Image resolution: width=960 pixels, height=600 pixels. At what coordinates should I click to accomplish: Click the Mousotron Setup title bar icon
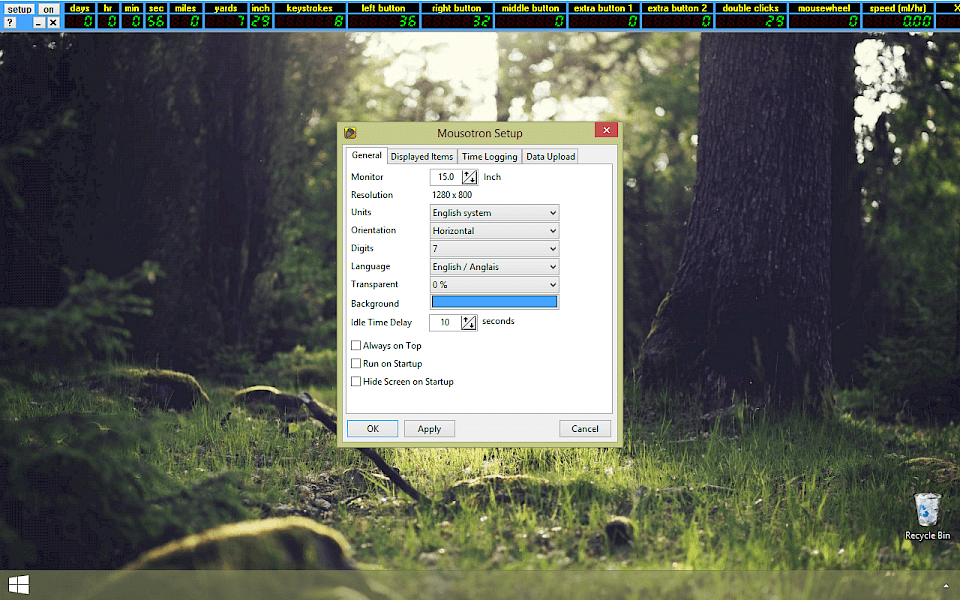point(350,133)
